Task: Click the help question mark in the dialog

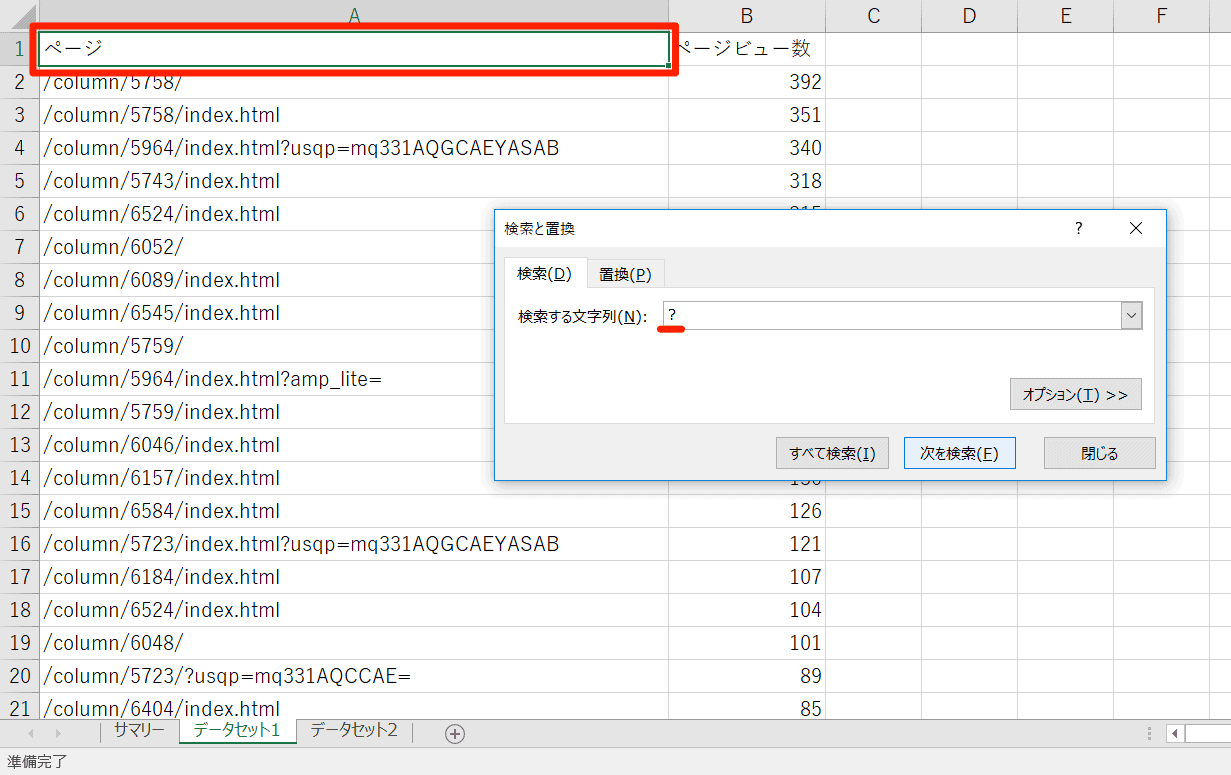Action: point(1078,229)
